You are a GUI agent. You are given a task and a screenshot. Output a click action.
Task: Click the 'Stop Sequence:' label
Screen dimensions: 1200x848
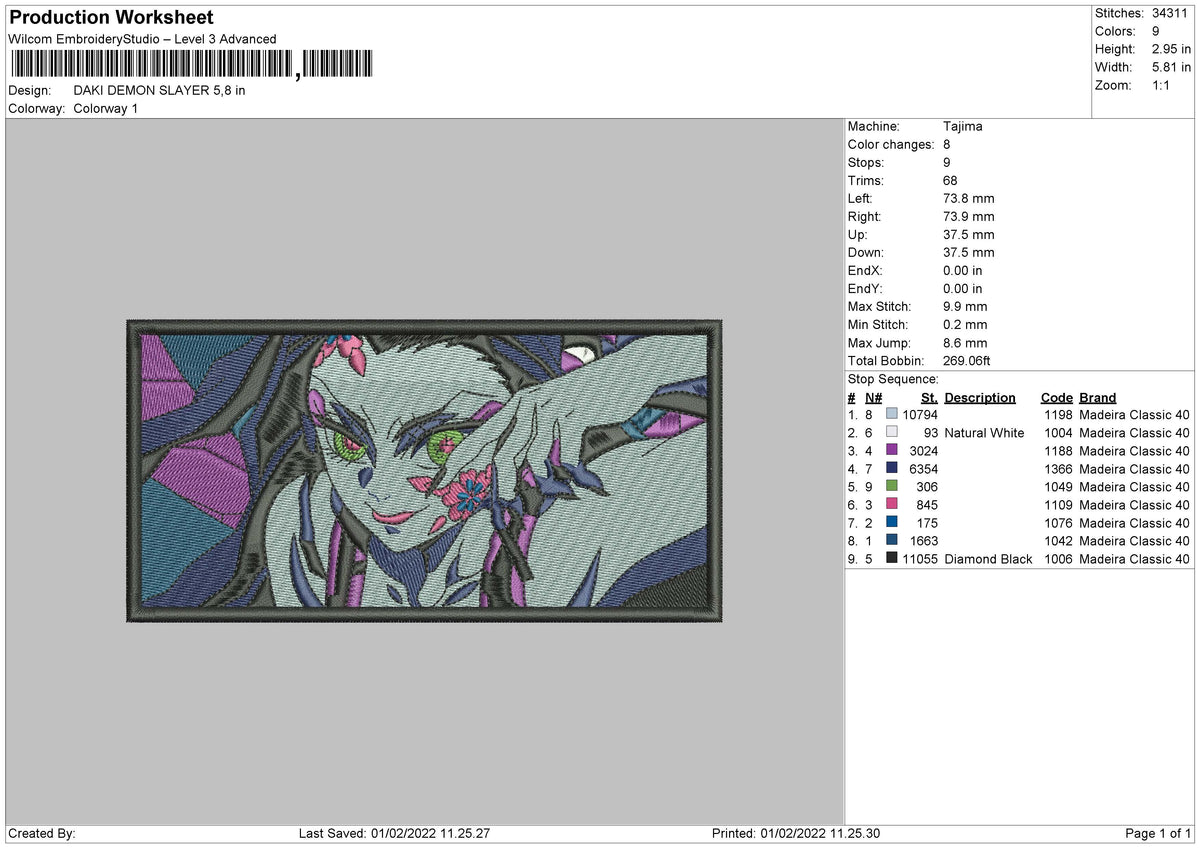[x=893, y=379]
